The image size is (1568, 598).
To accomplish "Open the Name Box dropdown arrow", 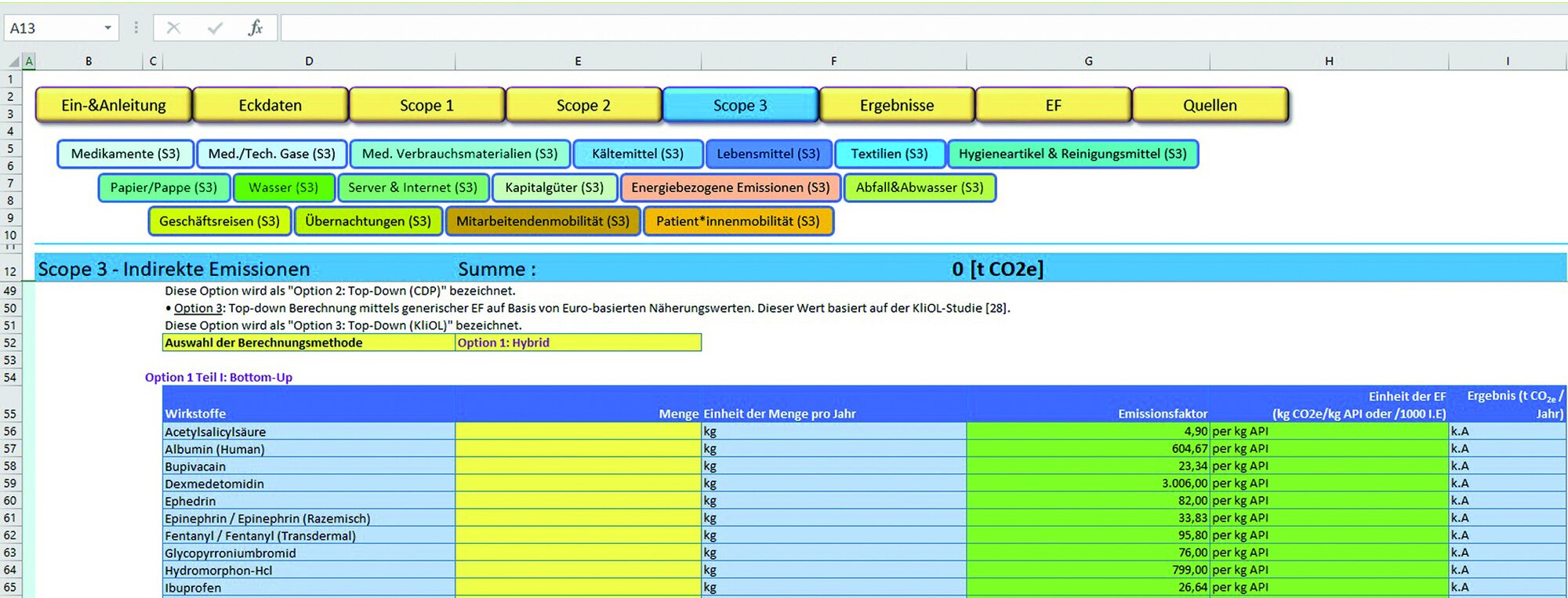I will coord(107,28).
